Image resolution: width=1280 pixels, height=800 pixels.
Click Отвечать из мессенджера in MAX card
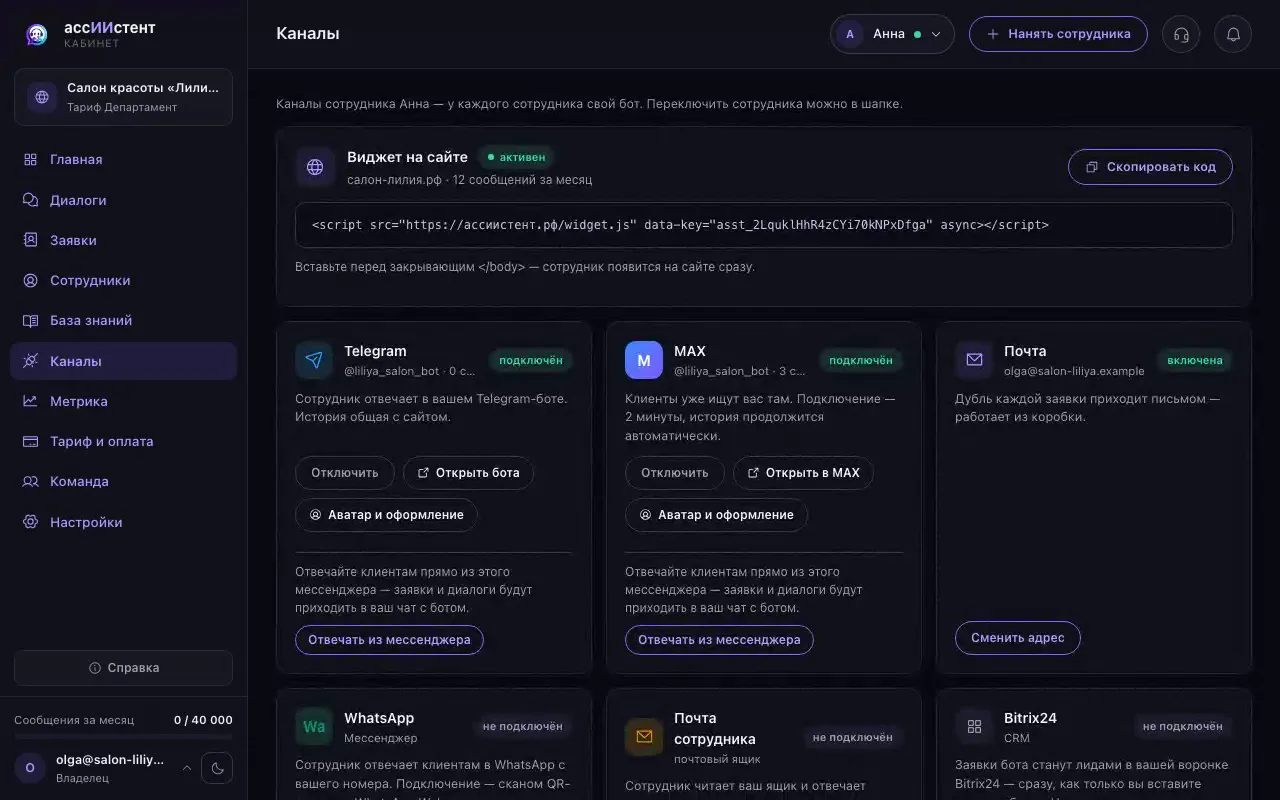719,640
